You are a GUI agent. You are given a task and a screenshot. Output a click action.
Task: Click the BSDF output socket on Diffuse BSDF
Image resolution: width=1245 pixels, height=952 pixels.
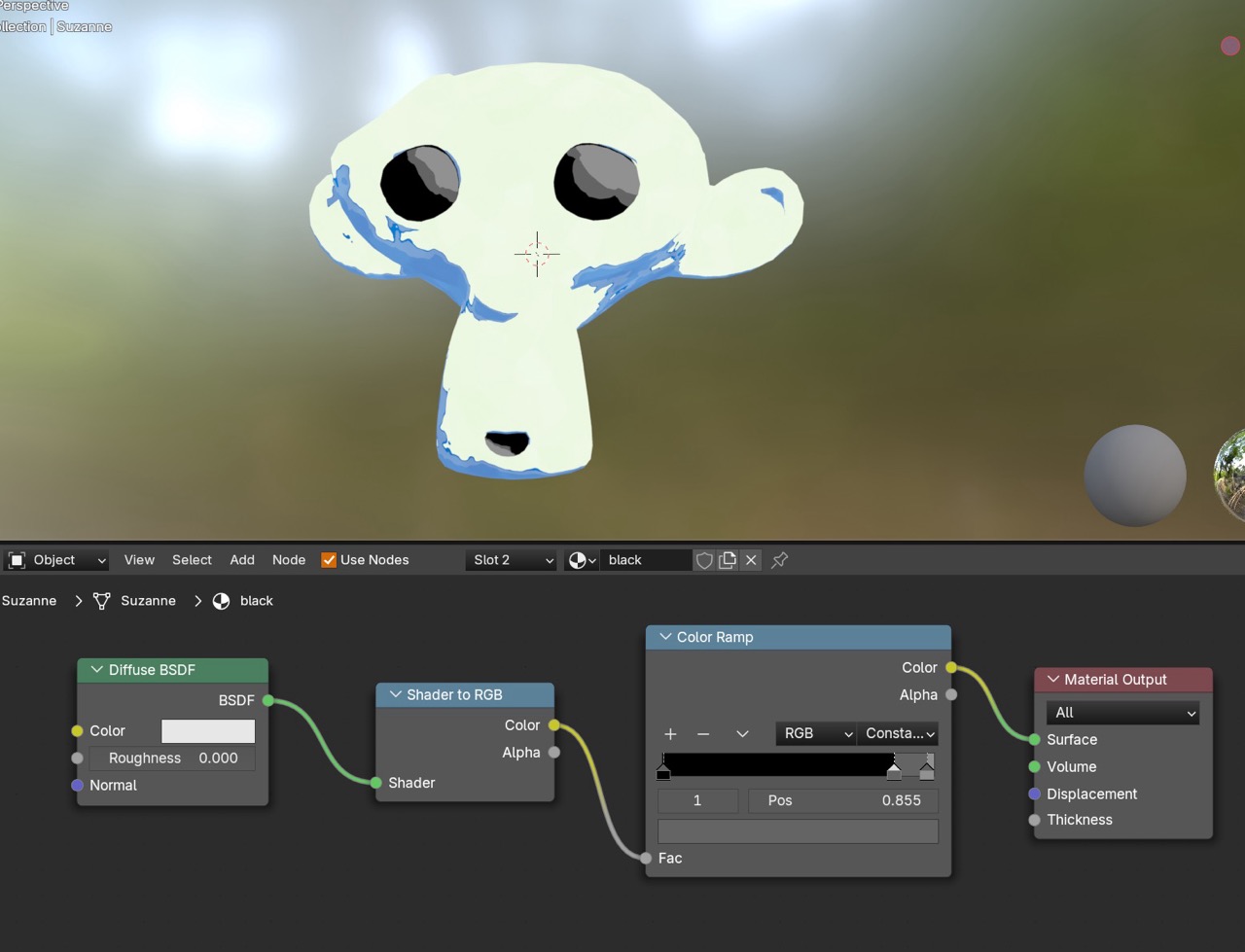(268, 700)
